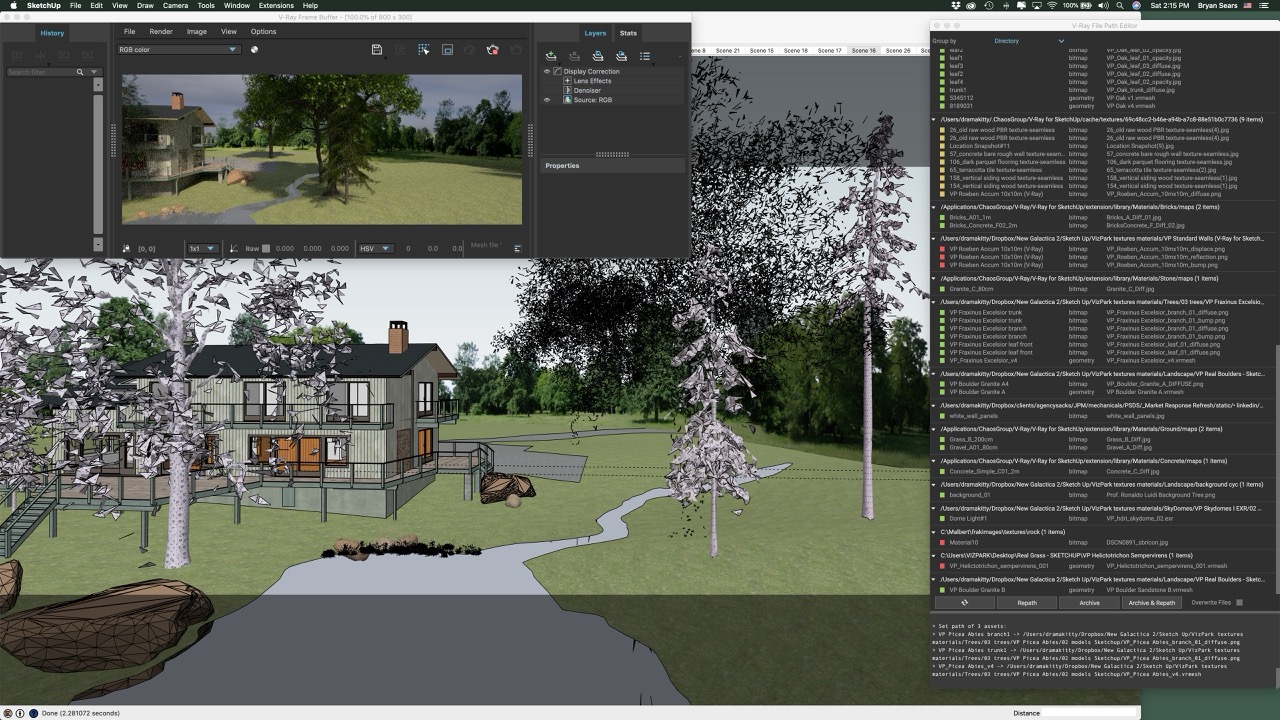
Task: Select the Dome Light#1 asset row
Action: click(x=1100, y=519)
